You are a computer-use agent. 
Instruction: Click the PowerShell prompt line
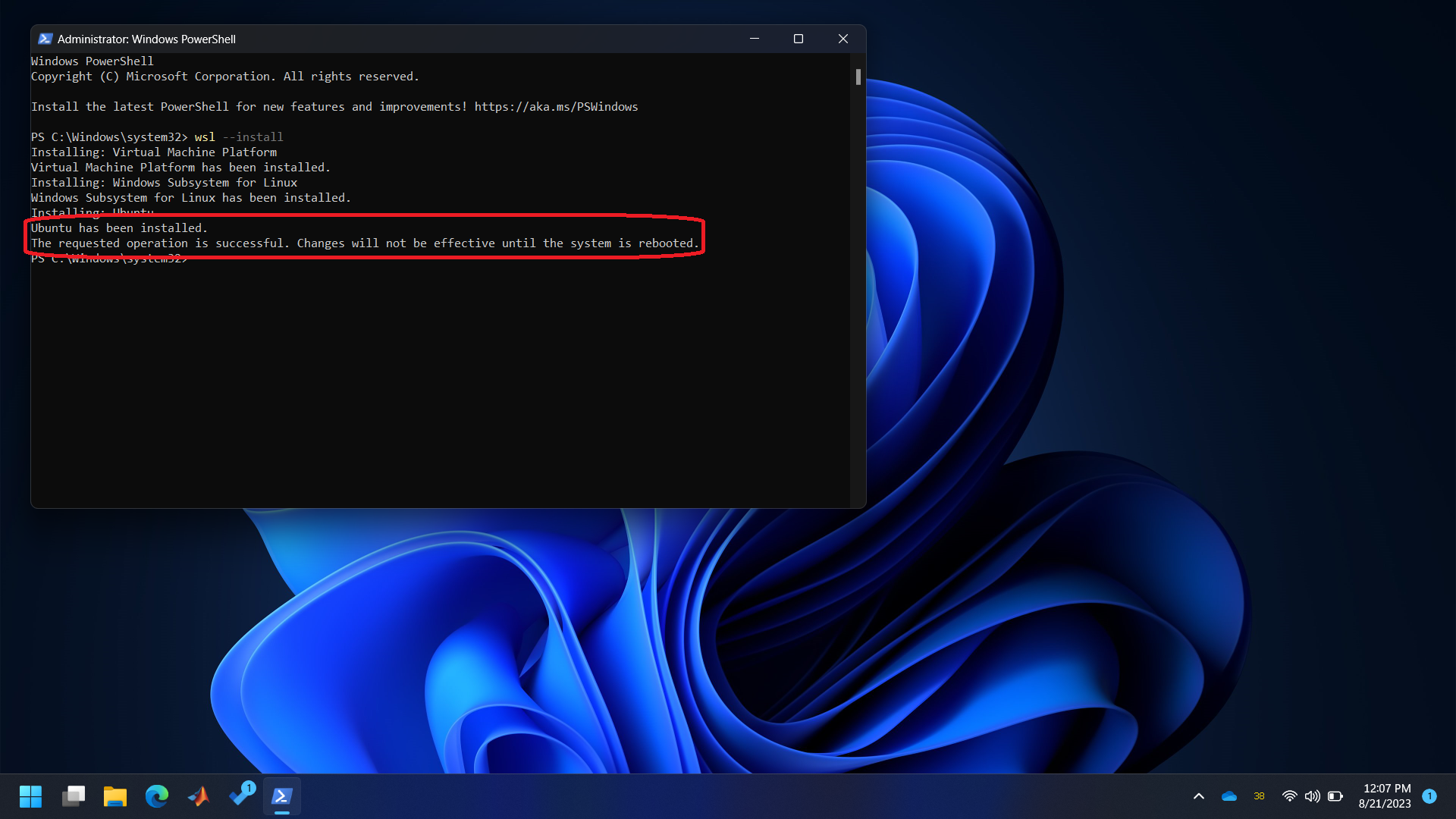tap(110, 259)
